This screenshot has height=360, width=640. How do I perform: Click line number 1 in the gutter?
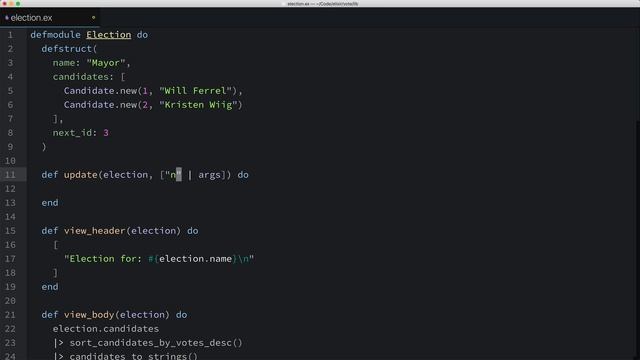click(10, 35)
